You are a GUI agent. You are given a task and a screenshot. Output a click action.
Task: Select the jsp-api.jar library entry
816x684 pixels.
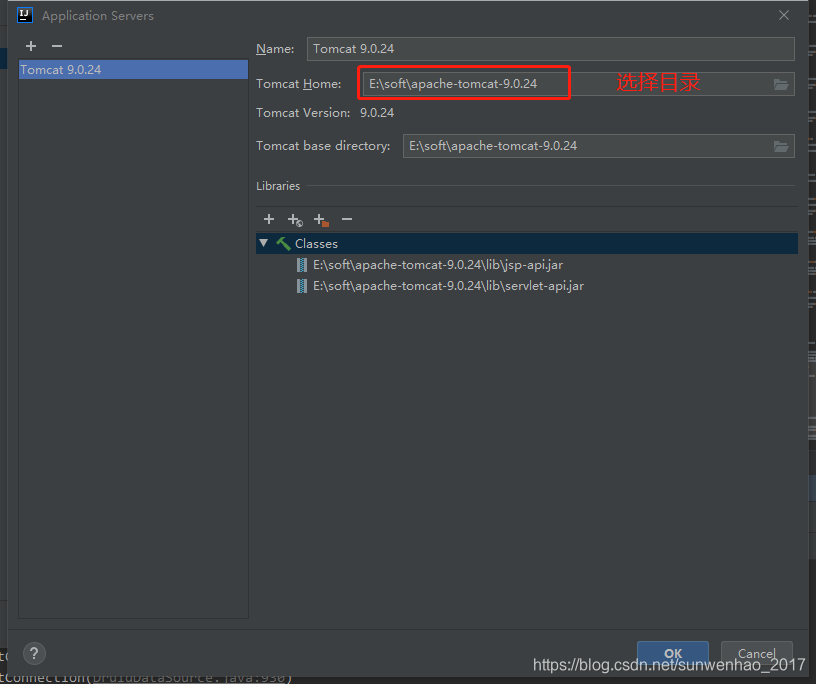tap(438, 265)
